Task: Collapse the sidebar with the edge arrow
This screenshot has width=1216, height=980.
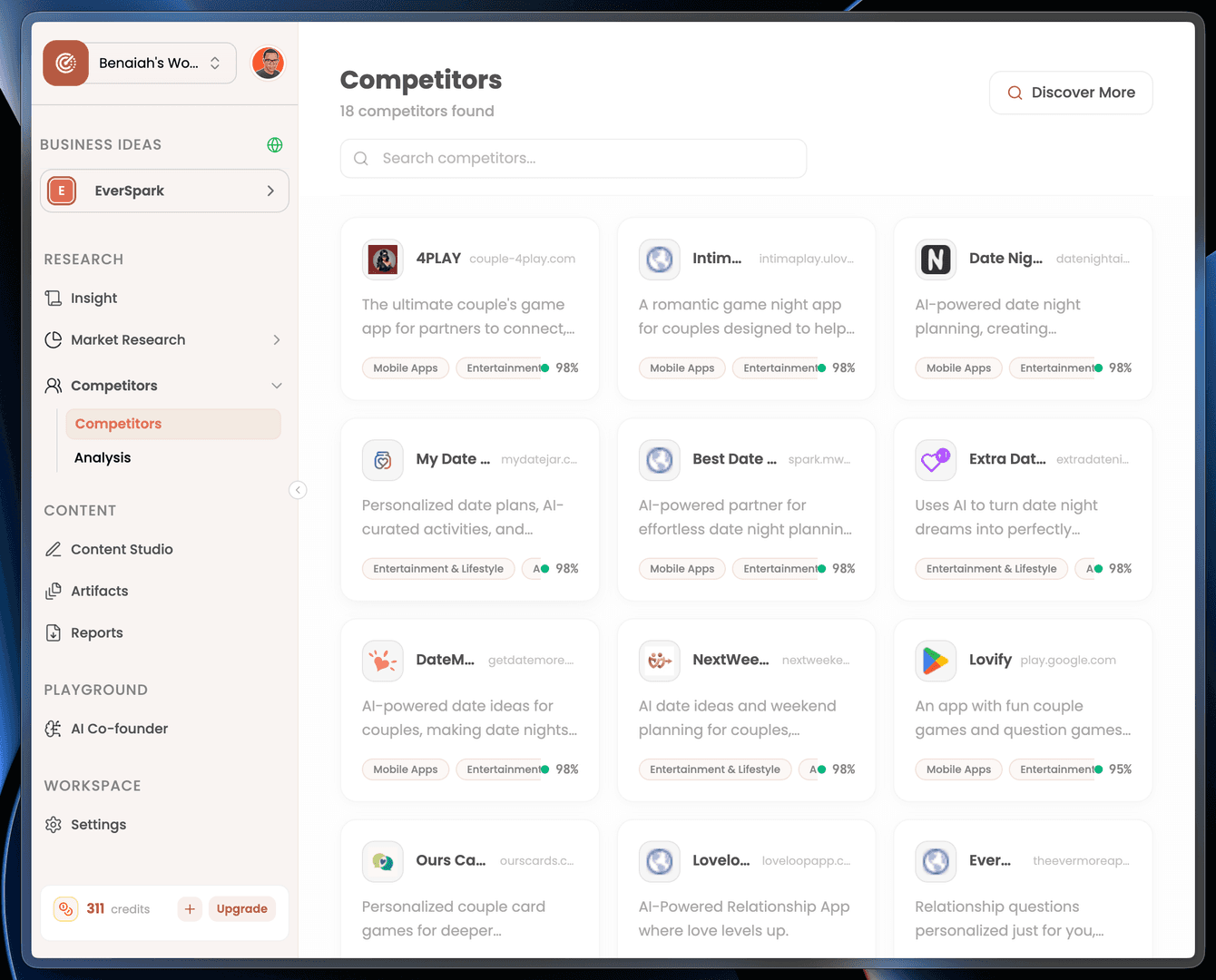Action: pos(298,490)
